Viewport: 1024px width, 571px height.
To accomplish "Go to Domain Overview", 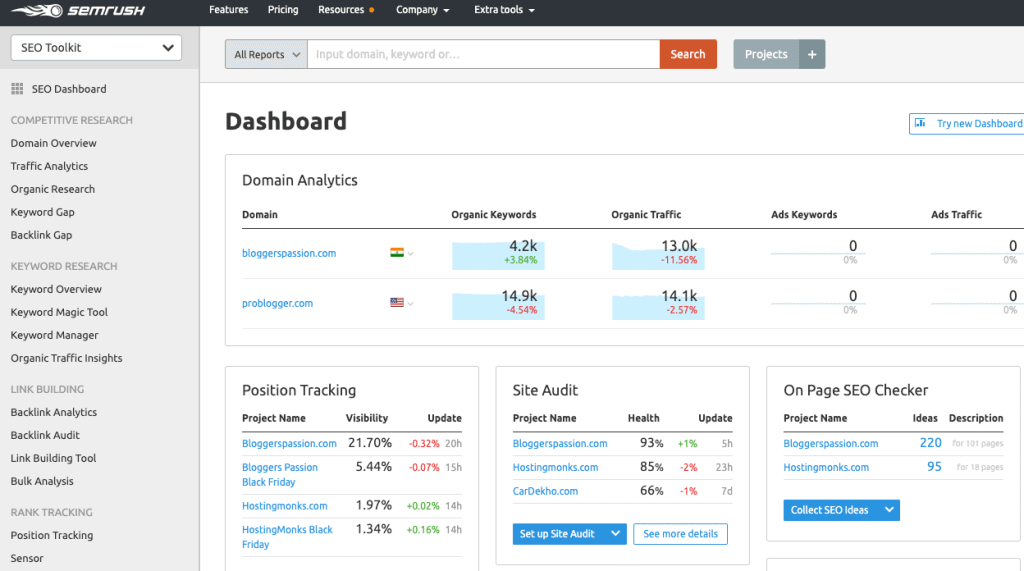I will (x=54, y=143).
